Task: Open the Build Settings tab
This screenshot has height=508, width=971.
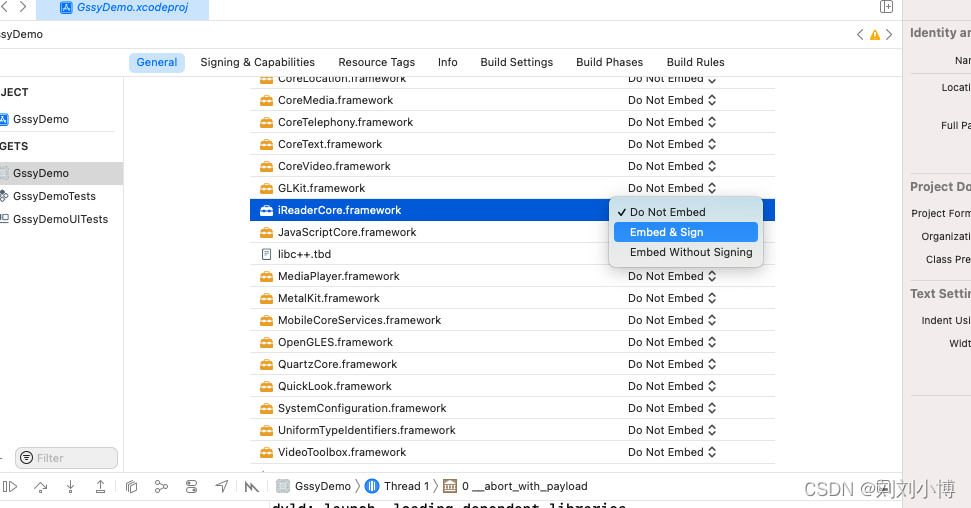Action: (516, 63)
